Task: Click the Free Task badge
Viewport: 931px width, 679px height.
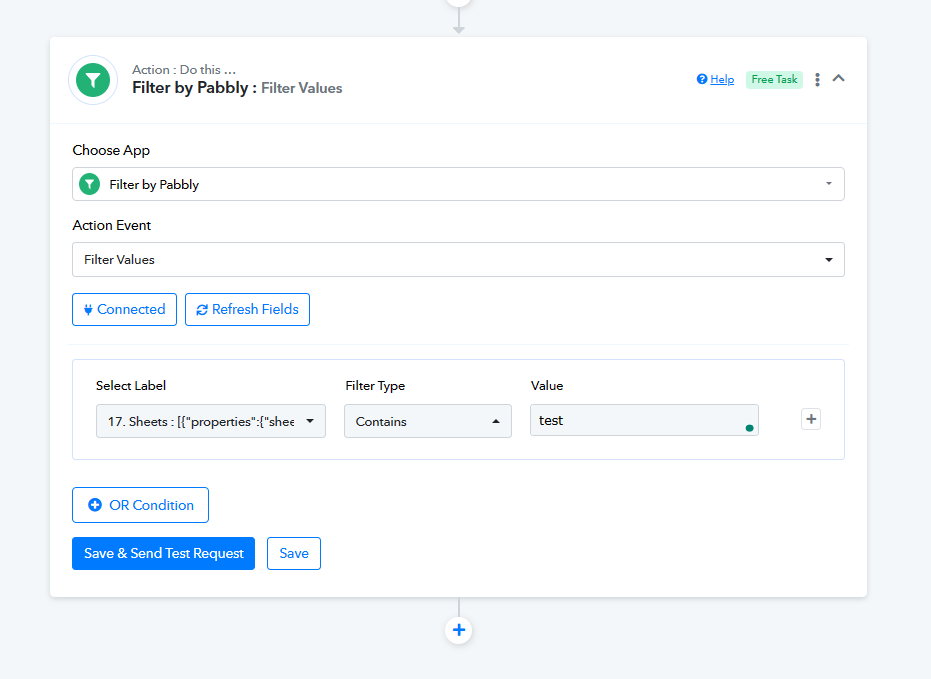Action: (774, 80)
